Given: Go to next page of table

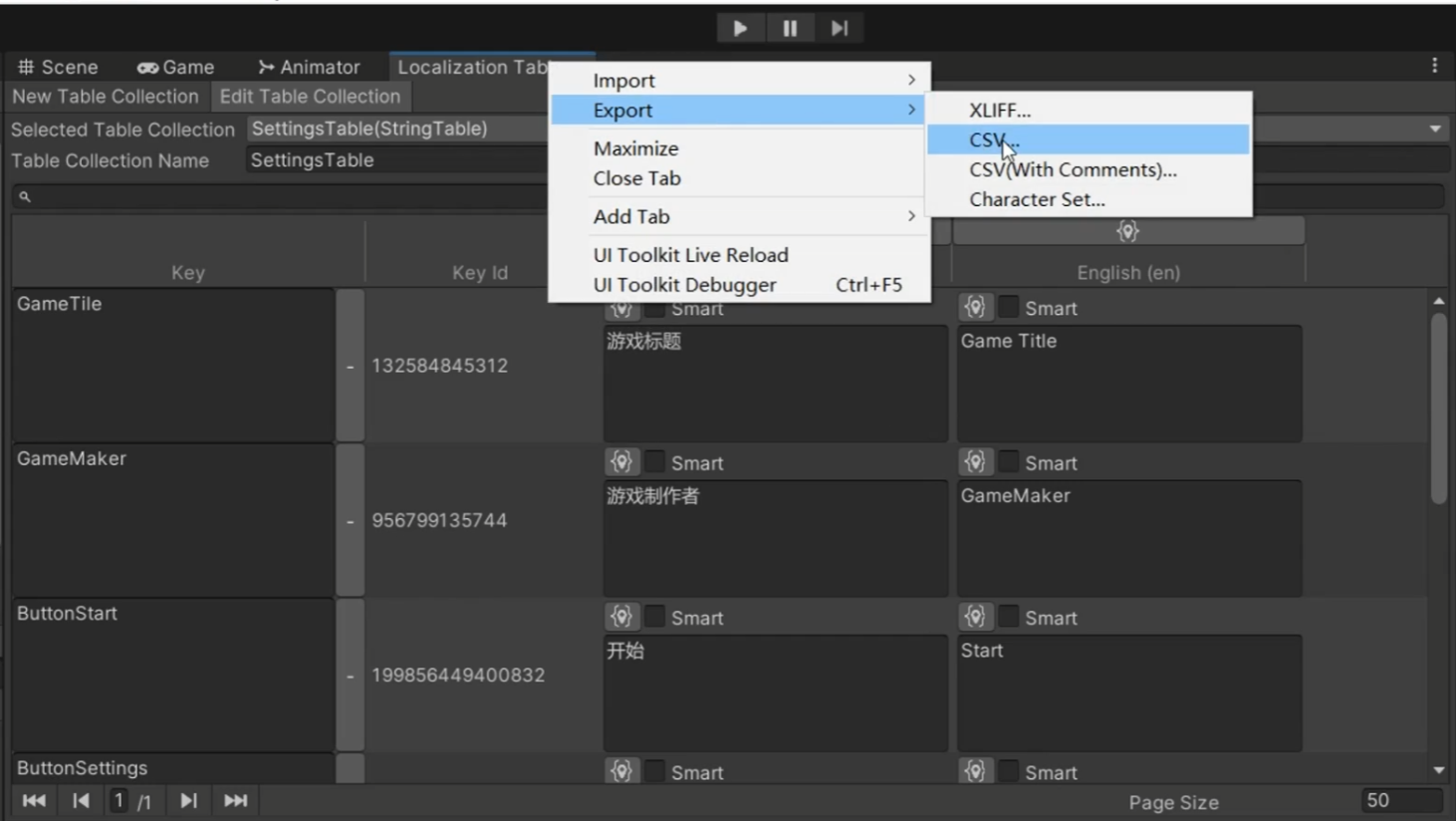Looking at the screenshot, I should (x=188, y=800).
